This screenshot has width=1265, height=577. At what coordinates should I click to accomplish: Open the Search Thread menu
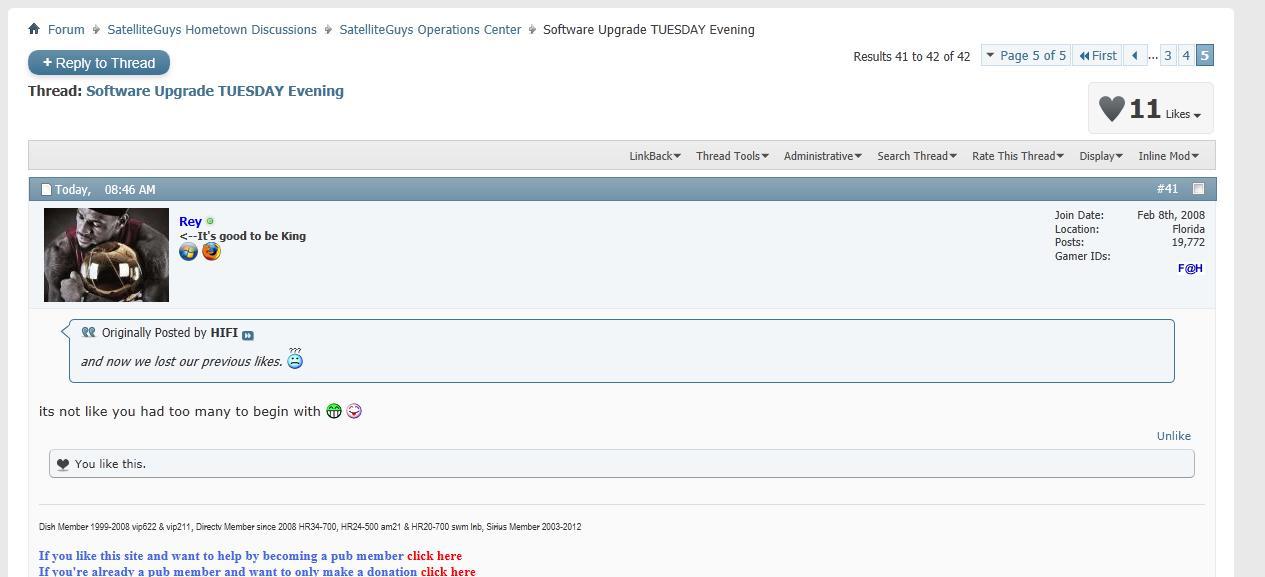point(917,156)
